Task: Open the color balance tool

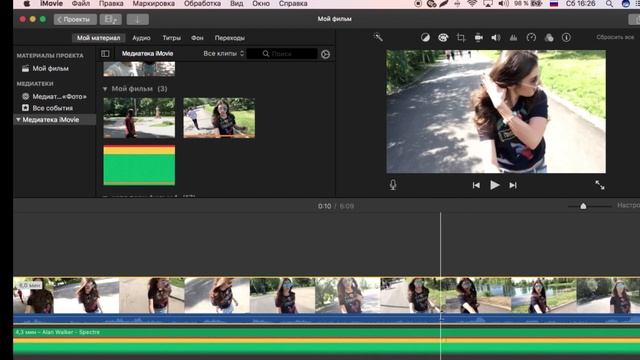Action: (x=425, y=38)
